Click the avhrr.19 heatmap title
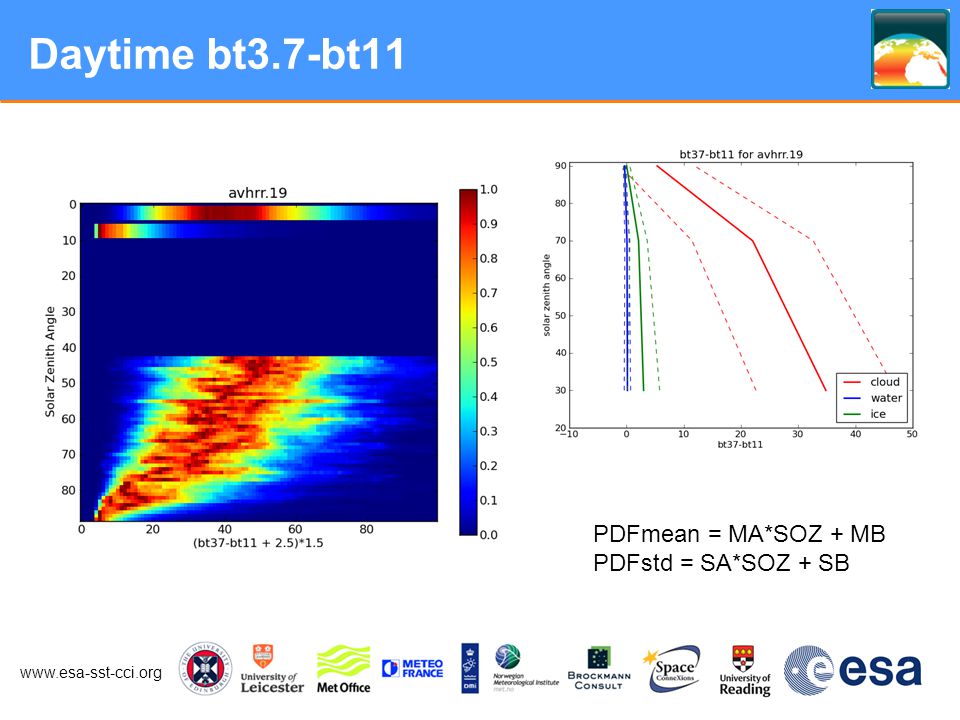Image resolution: width=960 pixels, height=720 pixels. pyautogui.click(x=257, y=193)
